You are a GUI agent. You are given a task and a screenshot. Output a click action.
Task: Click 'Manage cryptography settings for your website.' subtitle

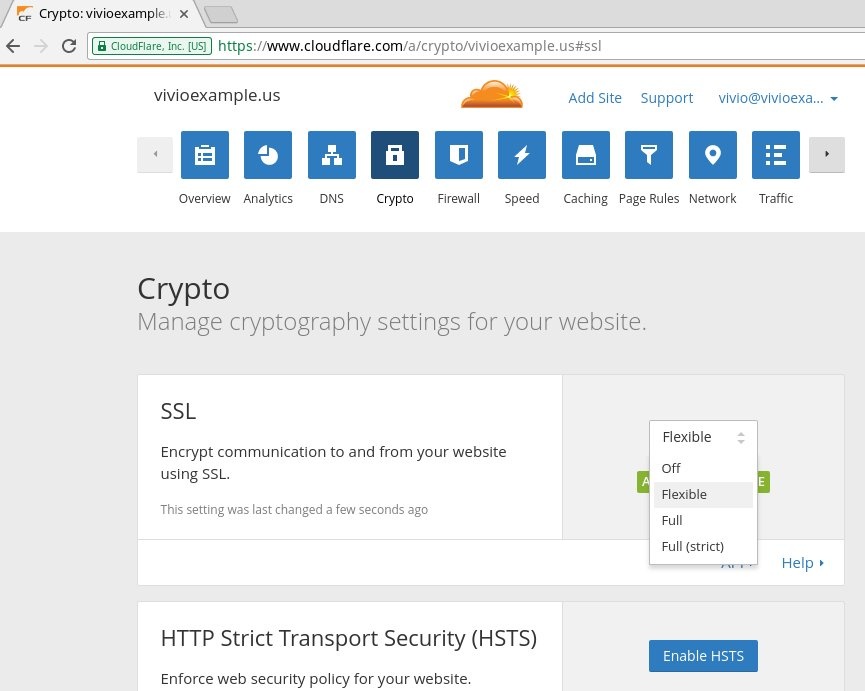click(x=392, y=322)
